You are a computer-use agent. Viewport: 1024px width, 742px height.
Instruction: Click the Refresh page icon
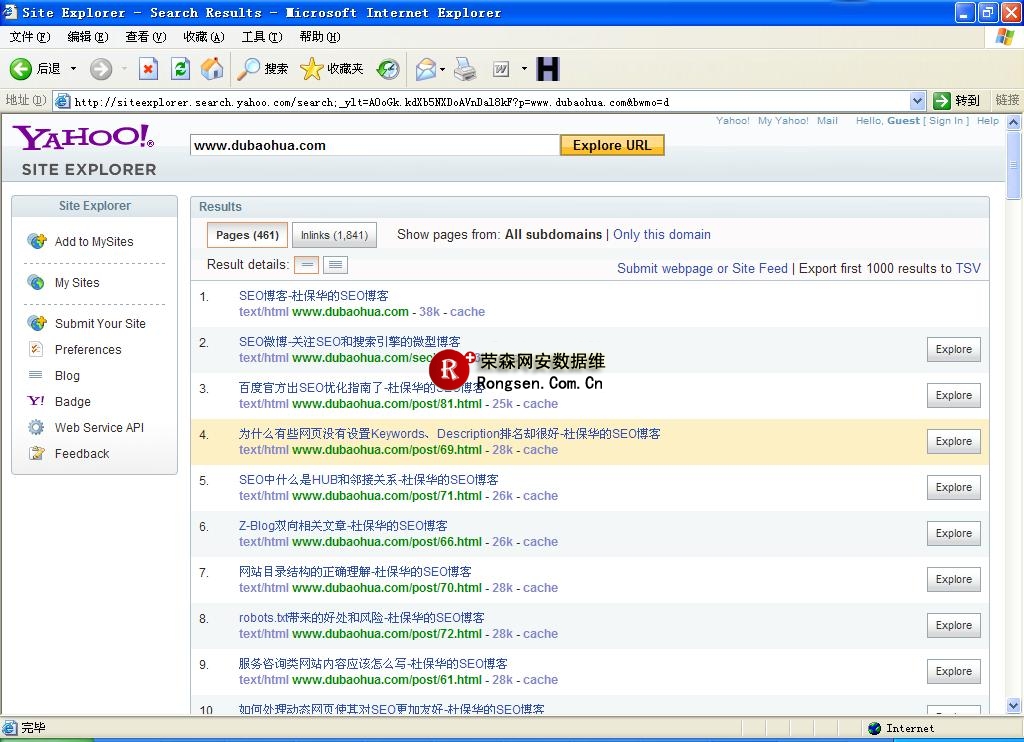pos(180,69)
